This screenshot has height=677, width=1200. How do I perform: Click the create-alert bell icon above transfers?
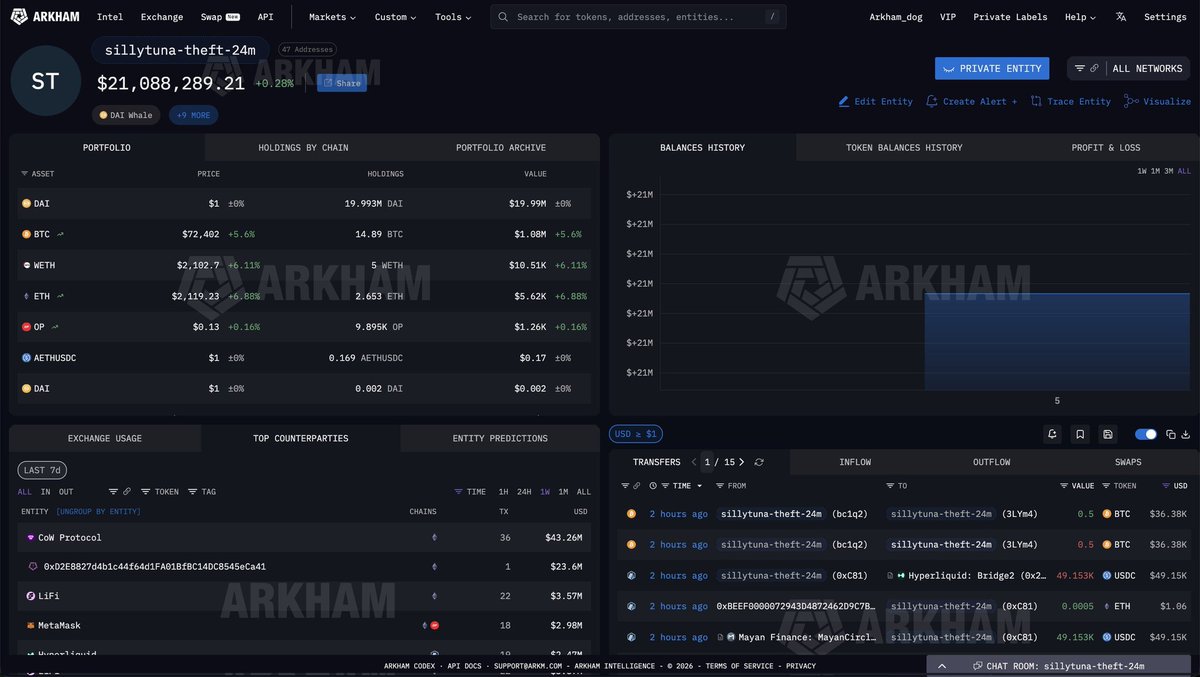(x=1053, y=434)
